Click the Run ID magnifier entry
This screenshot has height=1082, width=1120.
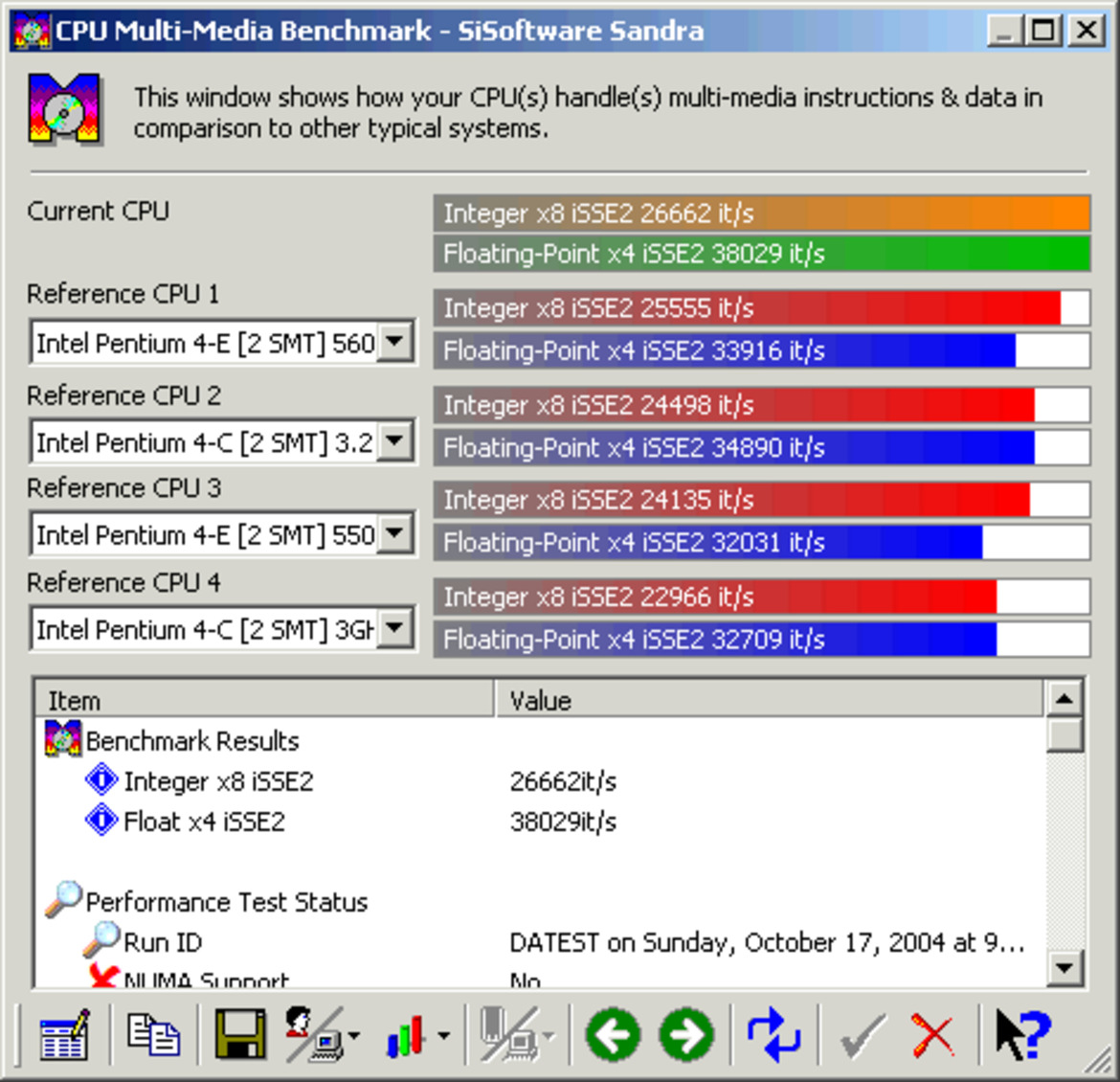[x=161, y=941]
